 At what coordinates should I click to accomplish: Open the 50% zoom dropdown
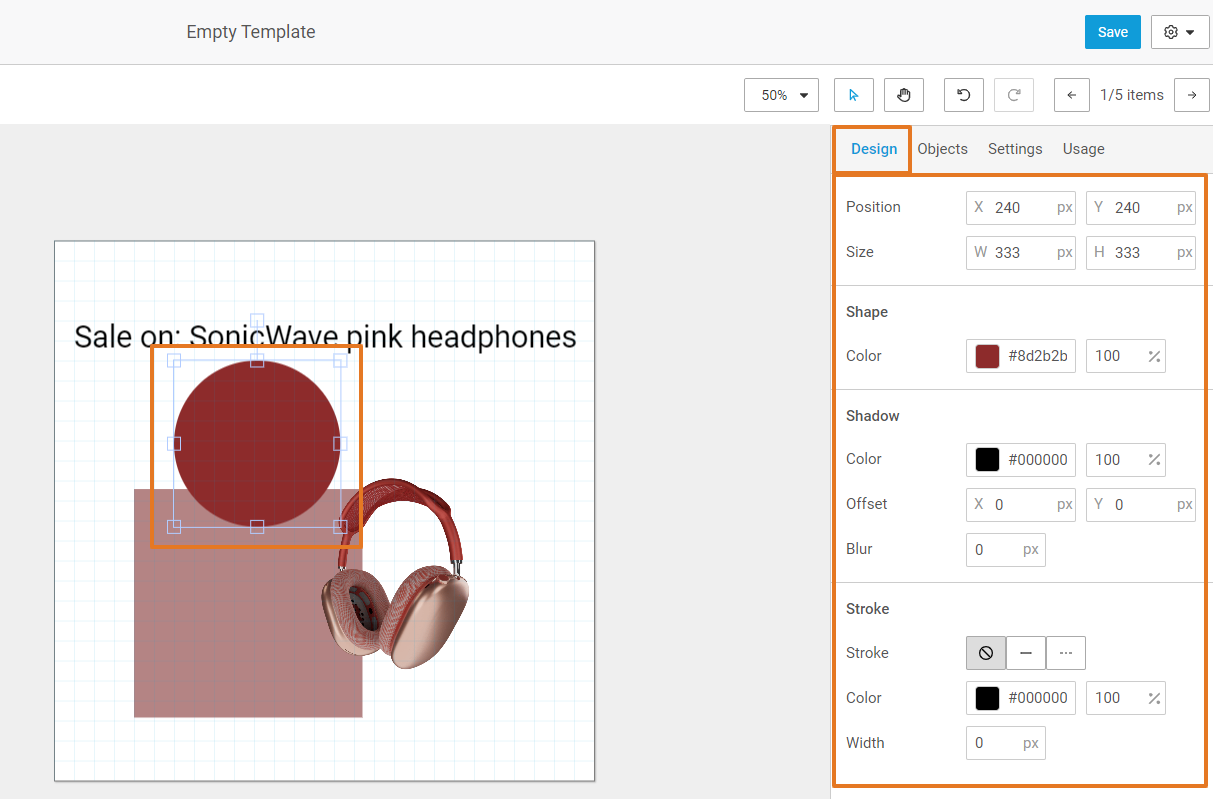(x=781, y=95)
